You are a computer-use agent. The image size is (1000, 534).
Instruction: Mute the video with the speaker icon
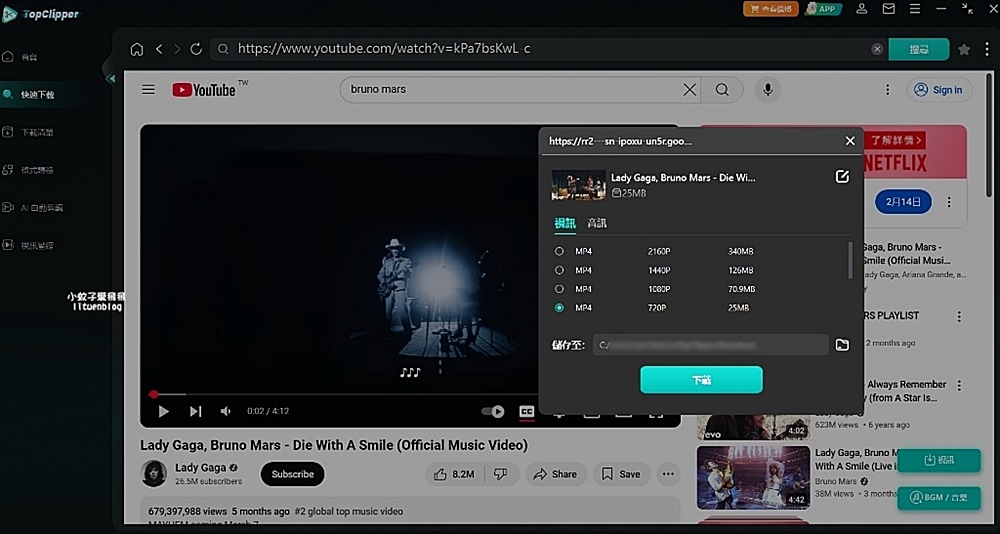pyautogui.click(x=225, y=412)
